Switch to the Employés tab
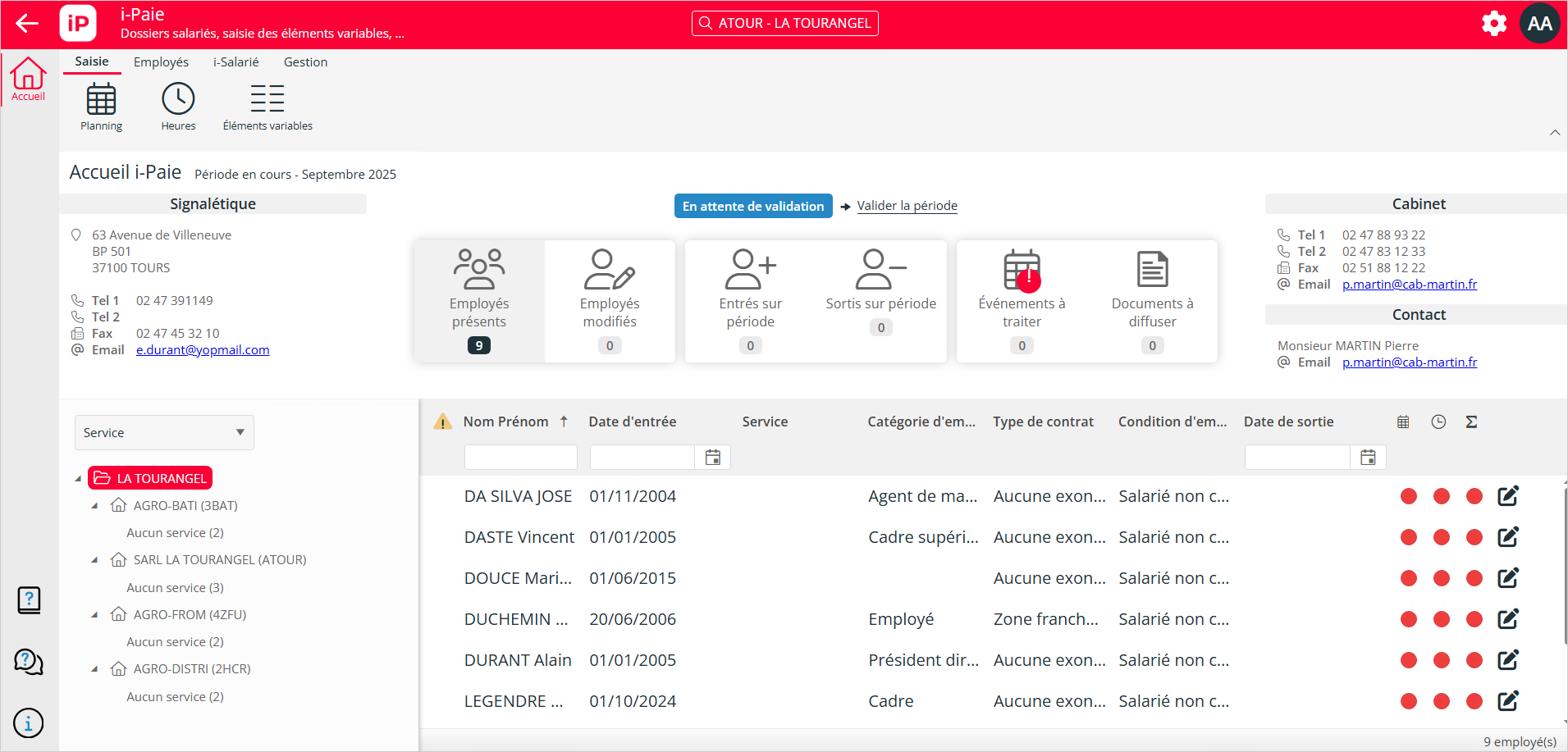Viewport: 1568px width, 752px height. [x=161, y=62]
